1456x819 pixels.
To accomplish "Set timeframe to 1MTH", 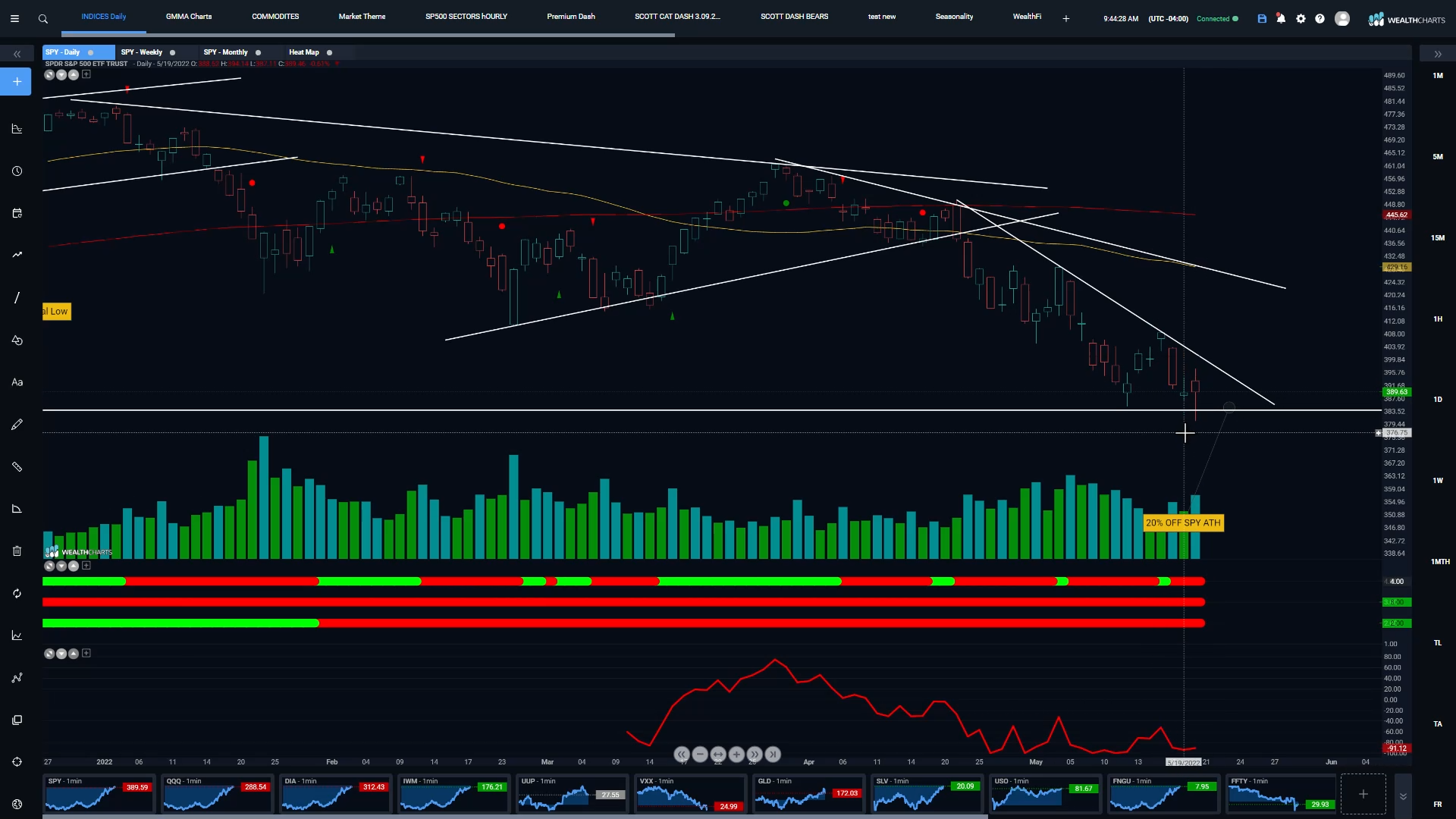I will tap(1440, 562).
